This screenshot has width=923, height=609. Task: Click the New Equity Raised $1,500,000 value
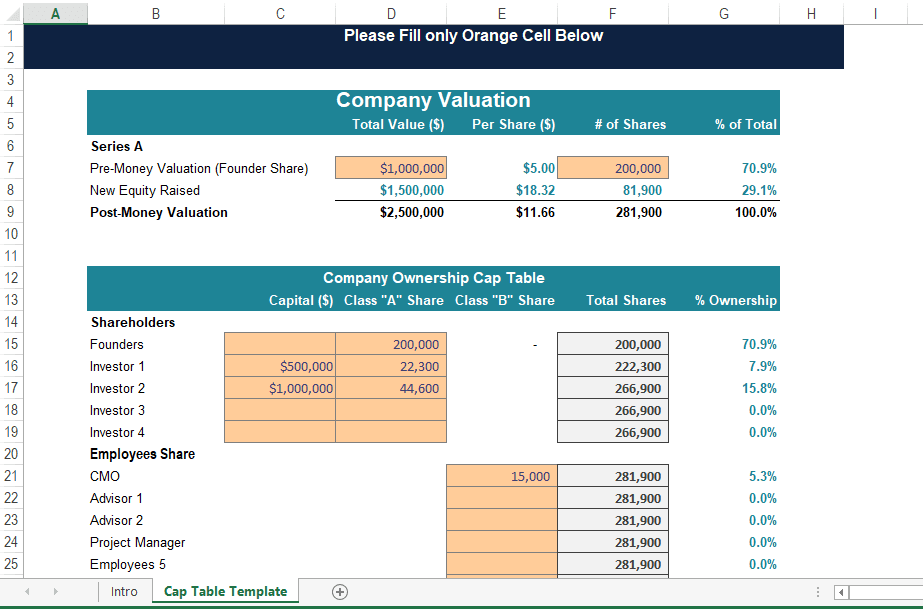[x=390, y=190]
